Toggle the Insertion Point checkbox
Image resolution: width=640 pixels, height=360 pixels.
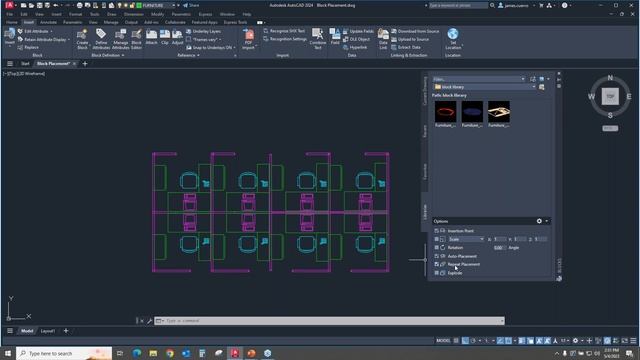tap(436, 231)
